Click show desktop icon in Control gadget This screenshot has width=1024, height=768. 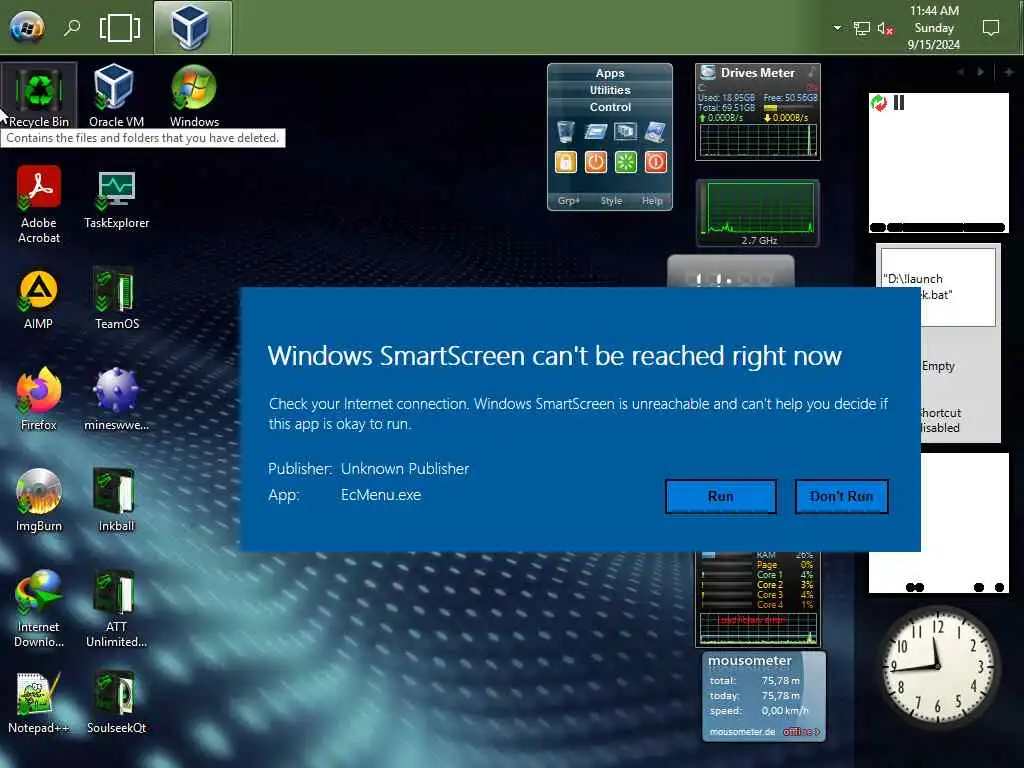coord(656,132)
